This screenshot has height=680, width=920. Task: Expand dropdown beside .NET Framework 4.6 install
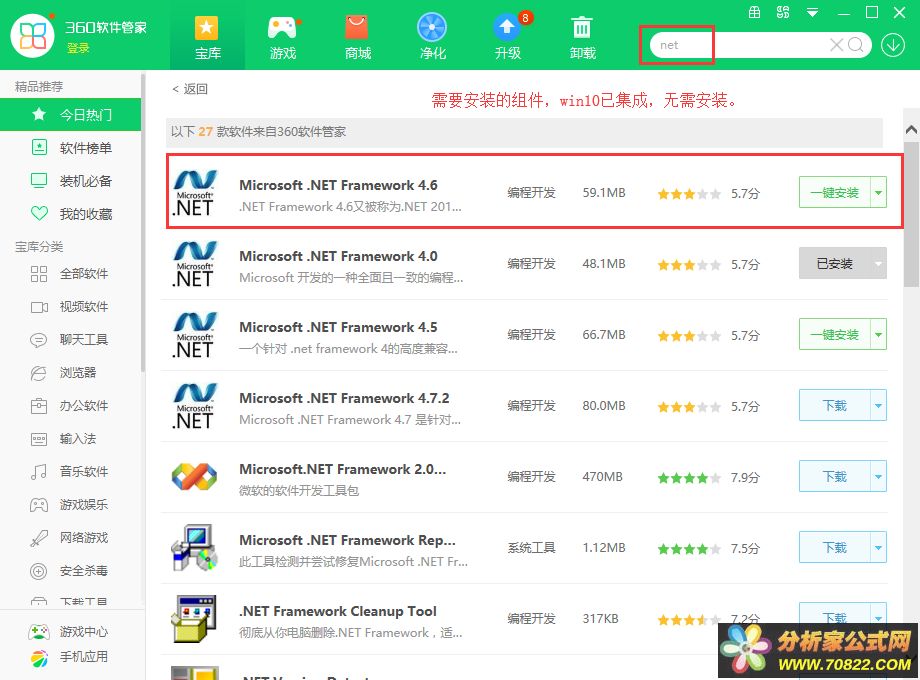pos(878,193)
